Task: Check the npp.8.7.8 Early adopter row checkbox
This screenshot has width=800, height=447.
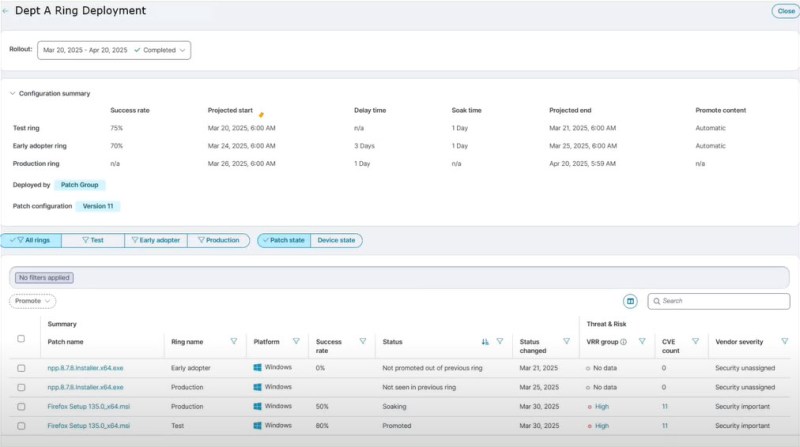Action: pyautogui.click(x=21, y=368)
